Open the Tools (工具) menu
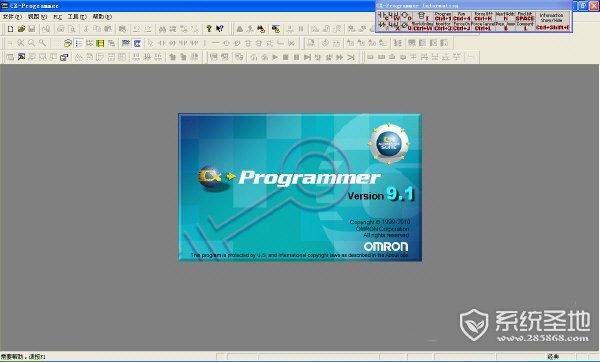Screen dimensions: 600x362 tap(77, 17)
